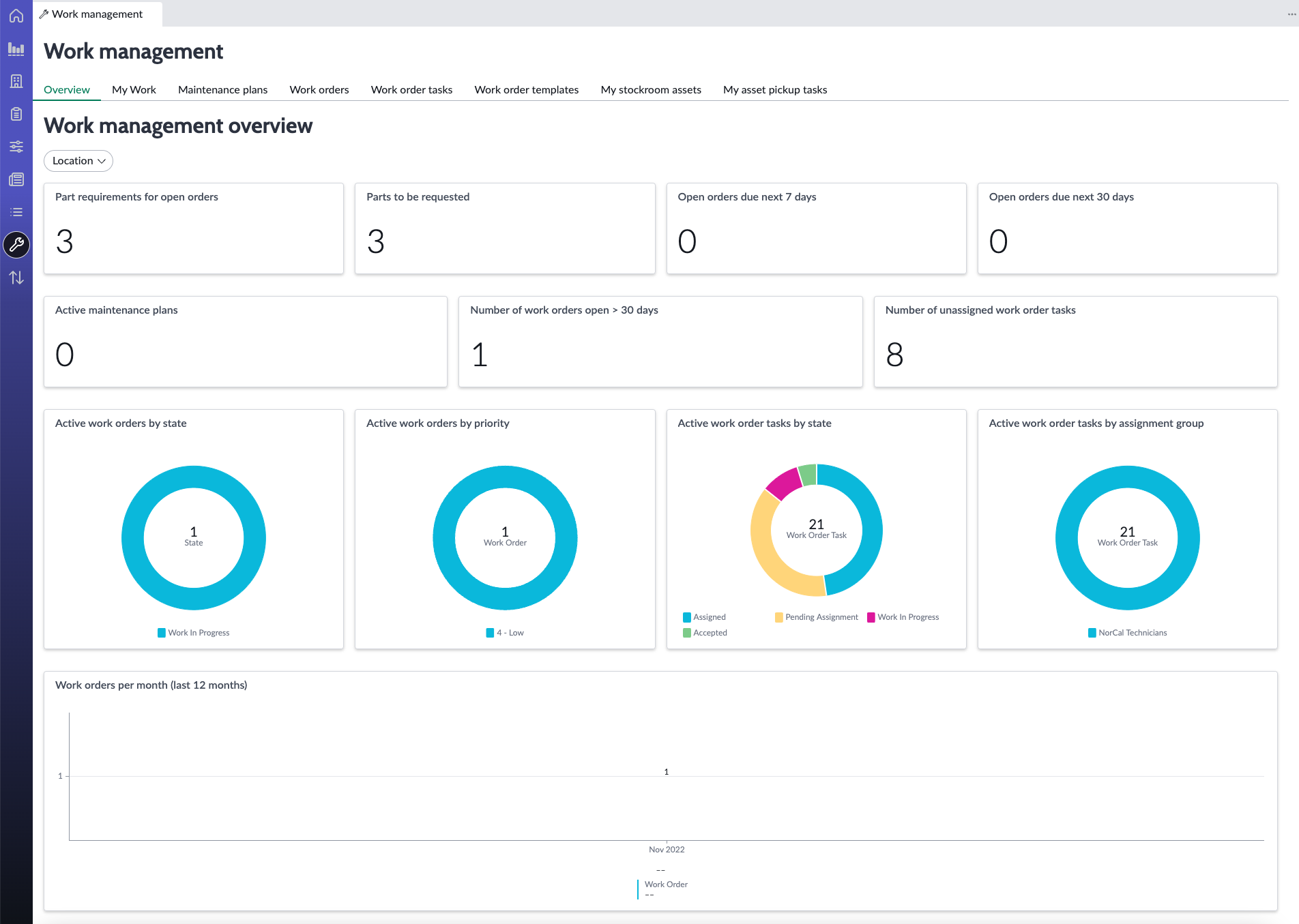The height and width of the screenshot is (924, 1299).
Task: Open the newspaper-style list icon
Action: pos(16,179)
